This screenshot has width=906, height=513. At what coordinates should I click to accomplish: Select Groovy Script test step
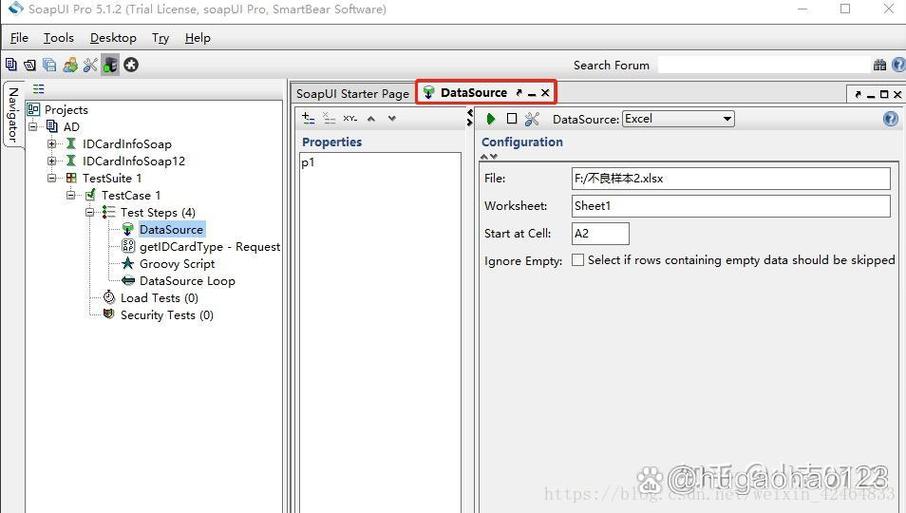pyautogui.click(x=177, y=263)
